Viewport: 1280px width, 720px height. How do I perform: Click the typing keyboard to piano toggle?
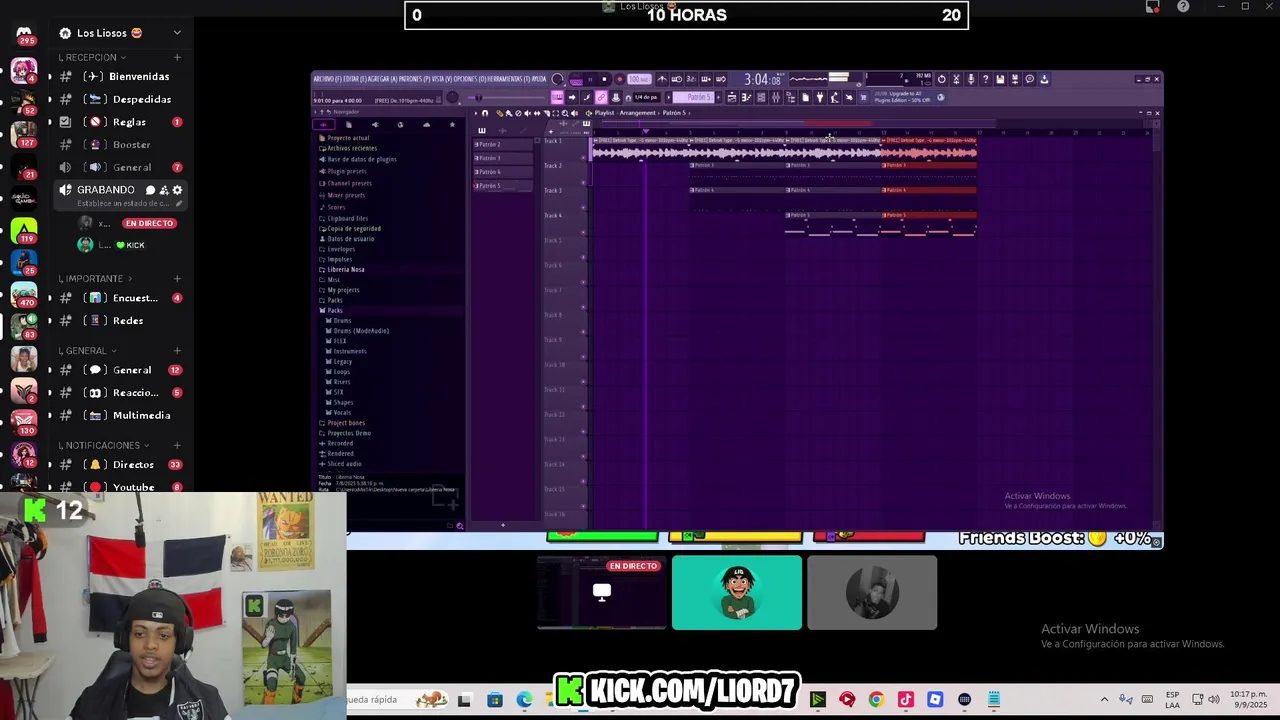[558, 97]
